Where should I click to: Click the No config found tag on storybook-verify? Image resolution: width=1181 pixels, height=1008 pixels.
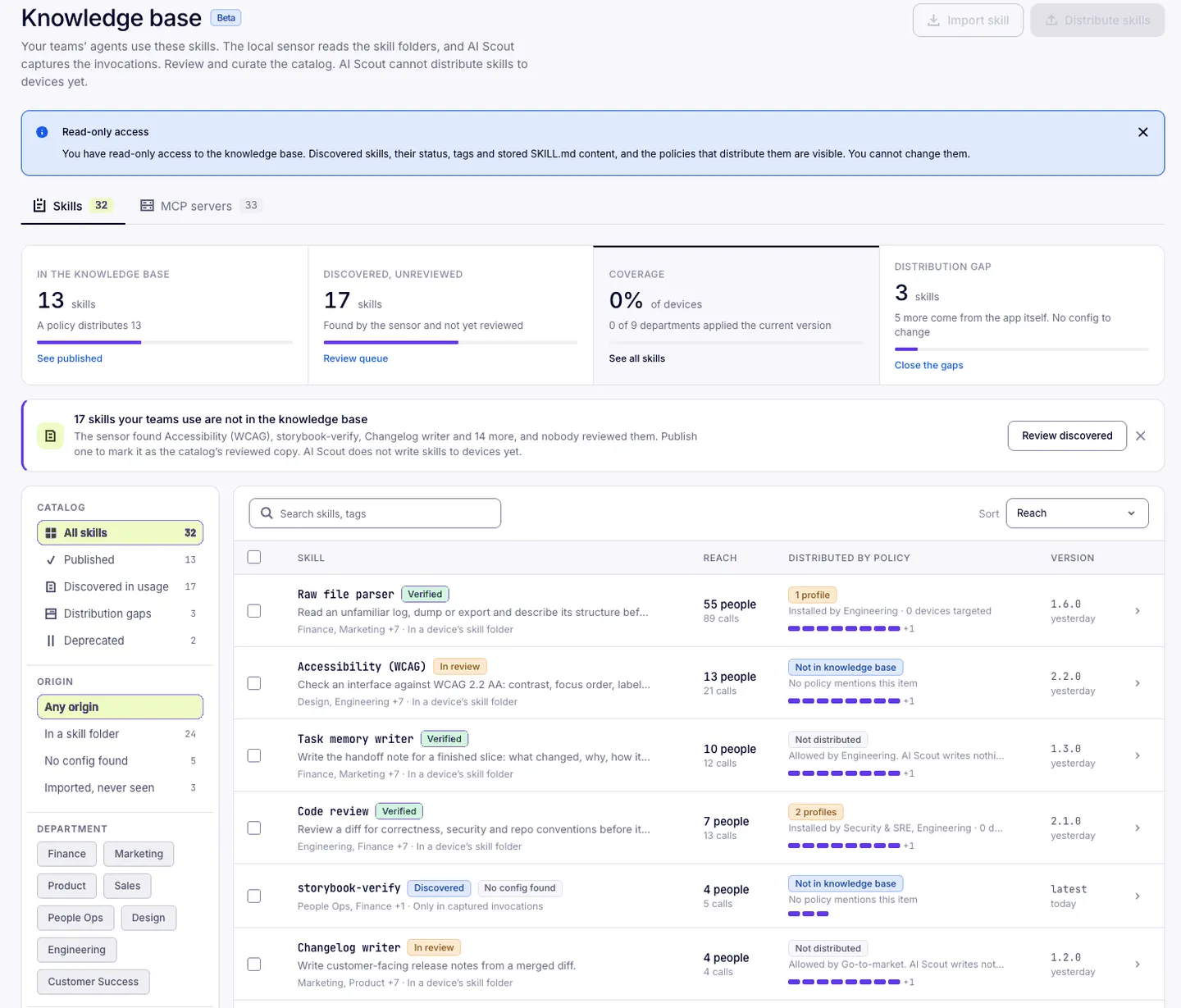pyautogui.click(x=520, y=888)
